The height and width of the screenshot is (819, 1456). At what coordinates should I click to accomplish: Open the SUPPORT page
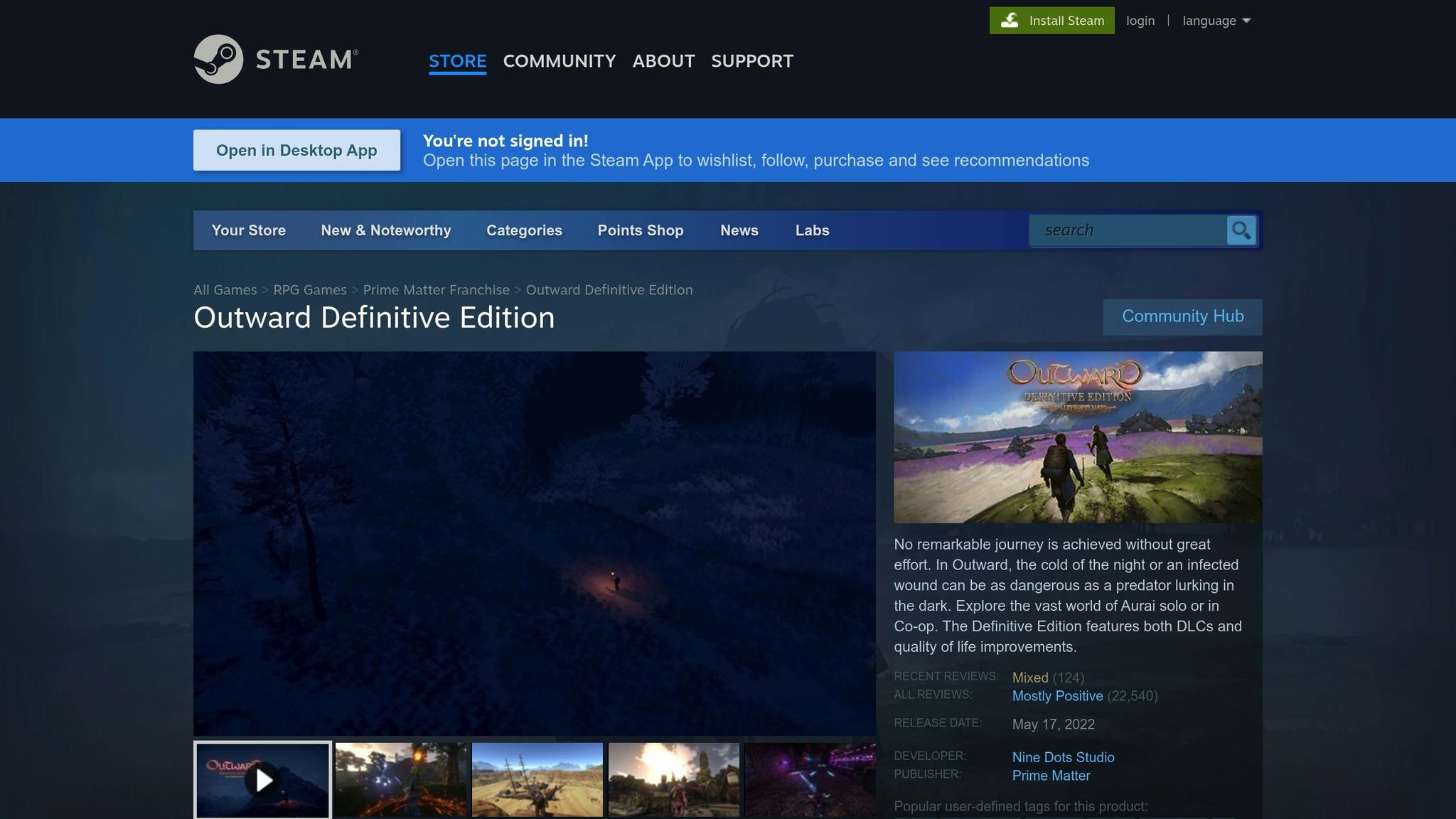[752, 61]
